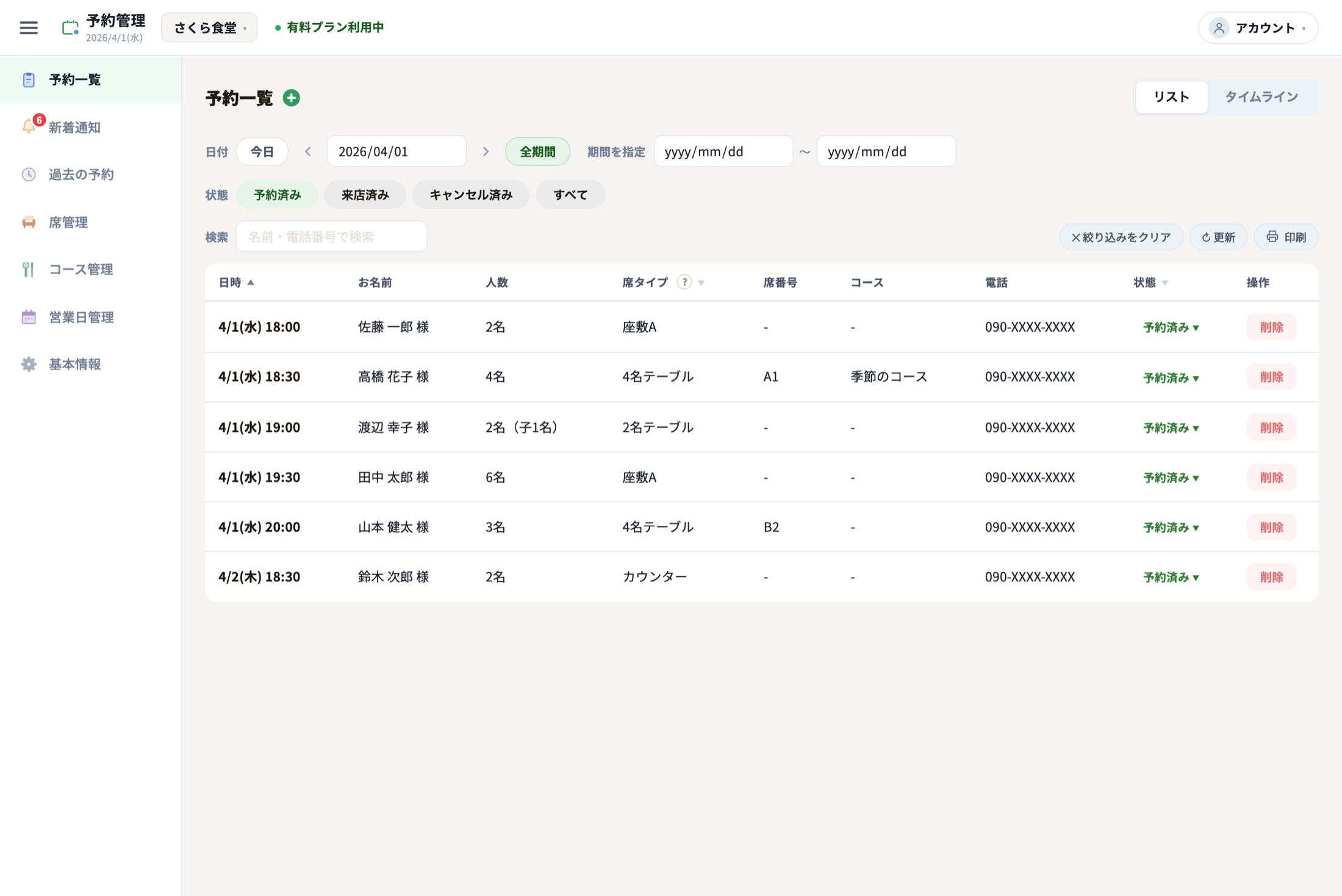Select 来店済み status filter
Image resolution: width=1342 pixels, height=896 pixels.
365,195
